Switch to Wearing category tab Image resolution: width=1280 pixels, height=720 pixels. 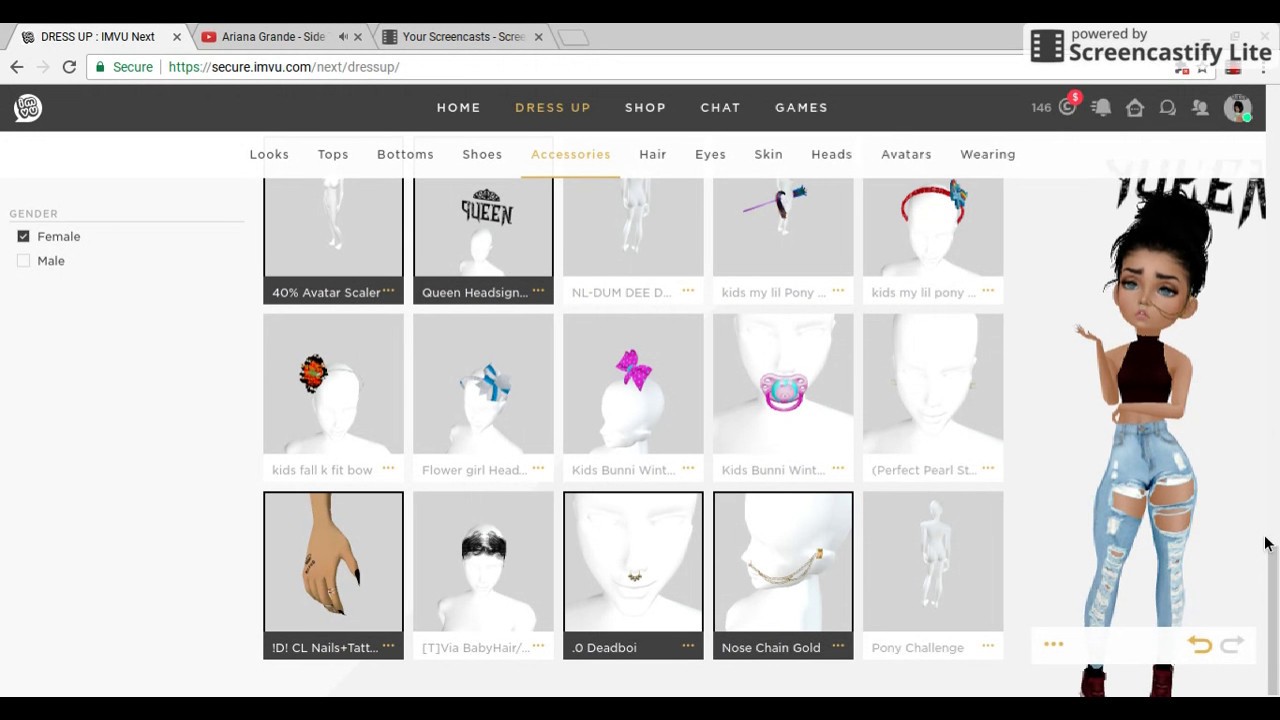[988, 154]
